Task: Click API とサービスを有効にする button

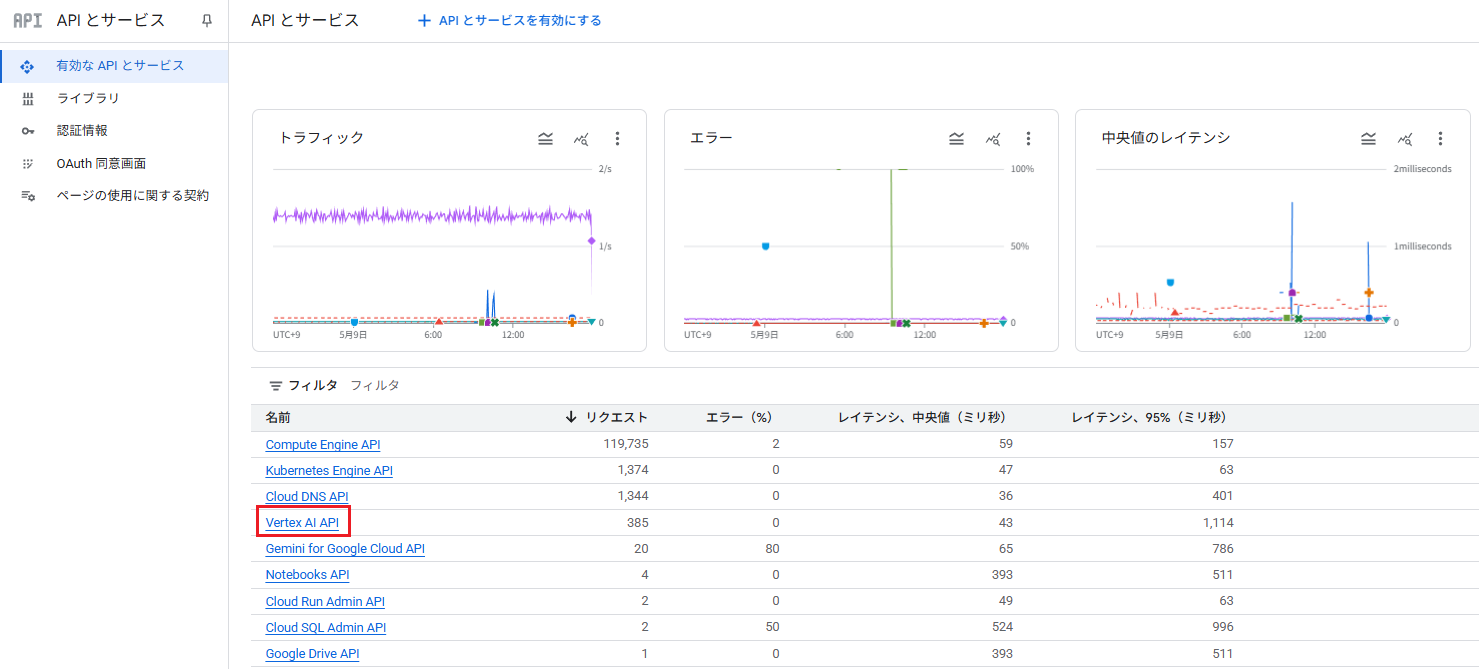Action: point(509,20)
